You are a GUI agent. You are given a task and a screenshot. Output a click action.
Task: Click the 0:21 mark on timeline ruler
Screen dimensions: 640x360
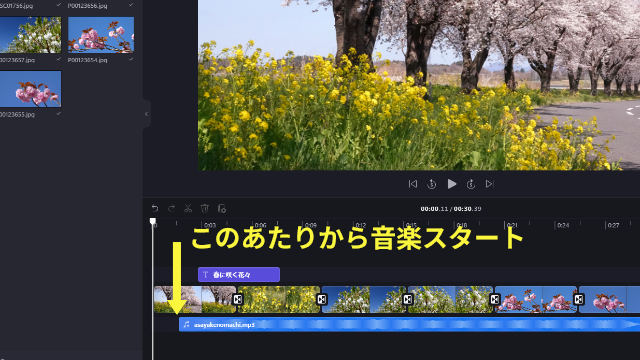[x=512, y=225]
